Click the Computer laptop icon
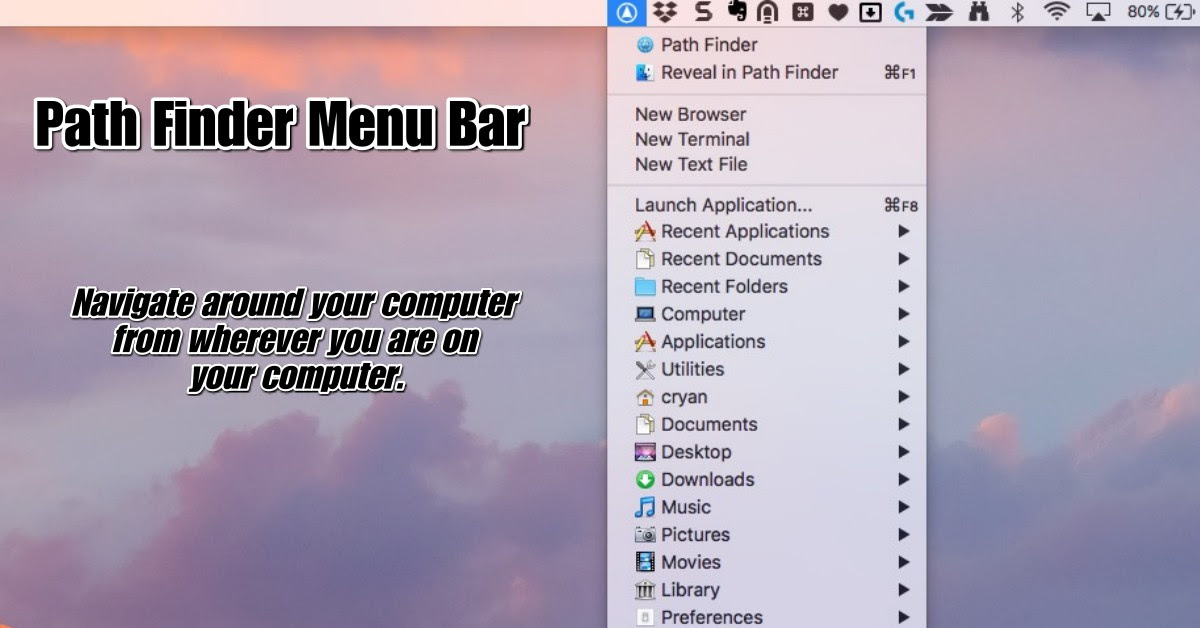The height and width of the screenshot is (628, 1200). click(645, 314)
